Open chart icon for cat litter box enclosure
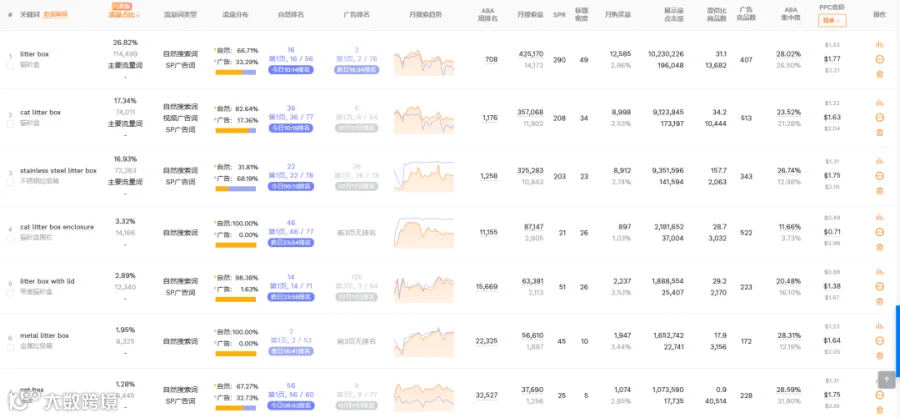 (x=879, y=217)
